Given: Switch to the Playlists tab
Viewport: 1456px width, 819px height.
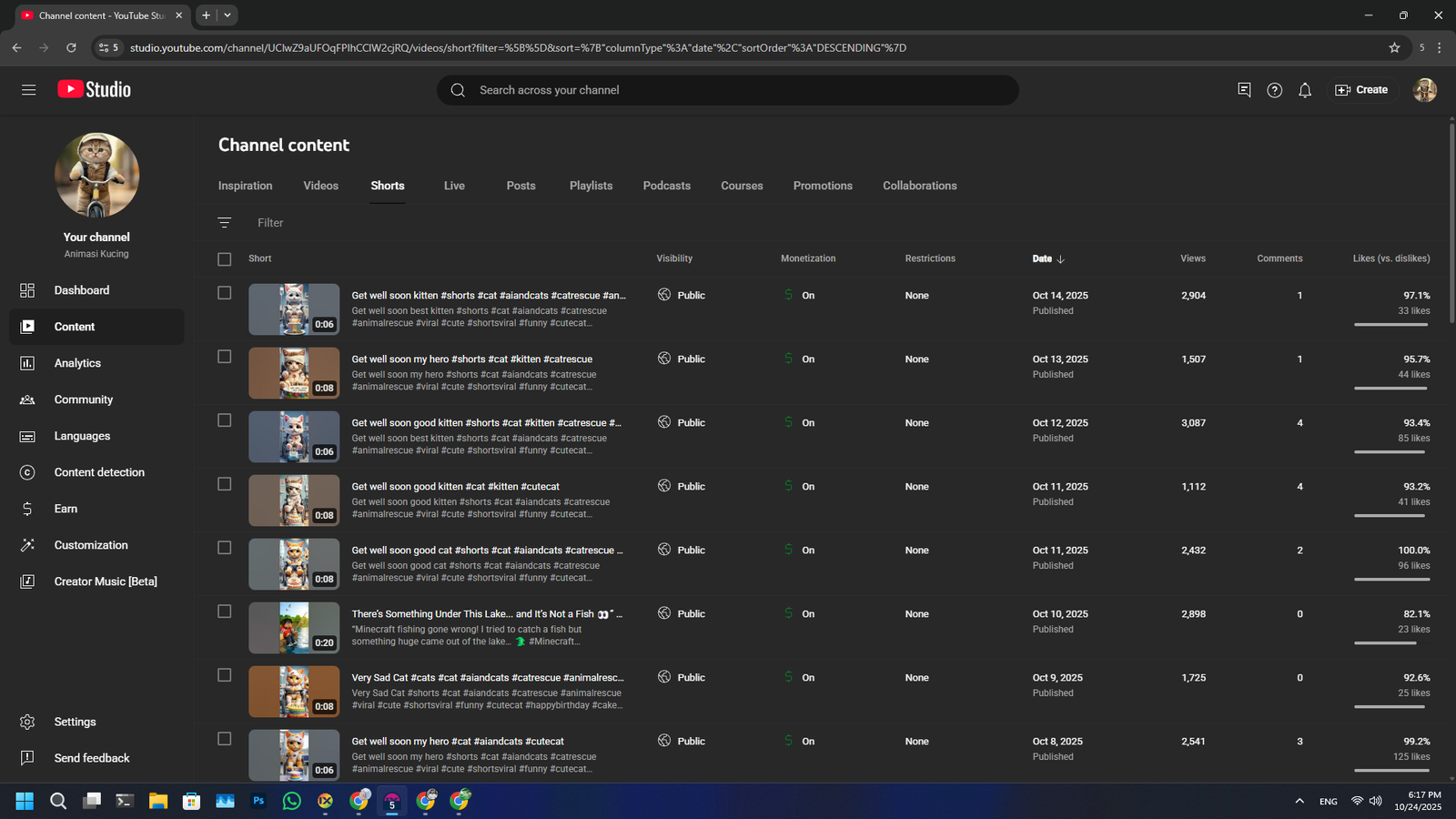Looking at the screenshot, I should point(591,186).
